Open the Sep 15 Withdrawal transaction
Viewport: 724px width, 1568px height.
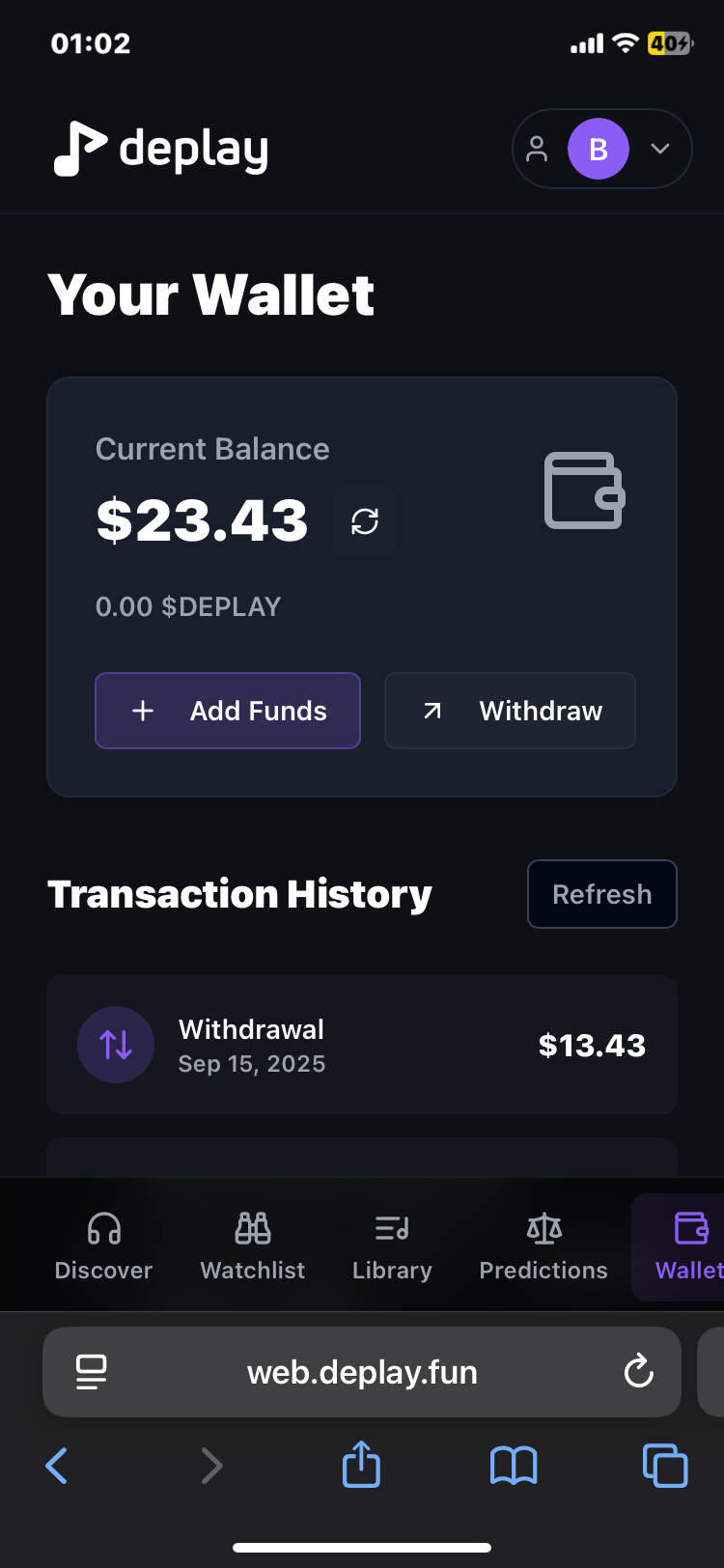pyautogui.click(x=362, y=1045)
